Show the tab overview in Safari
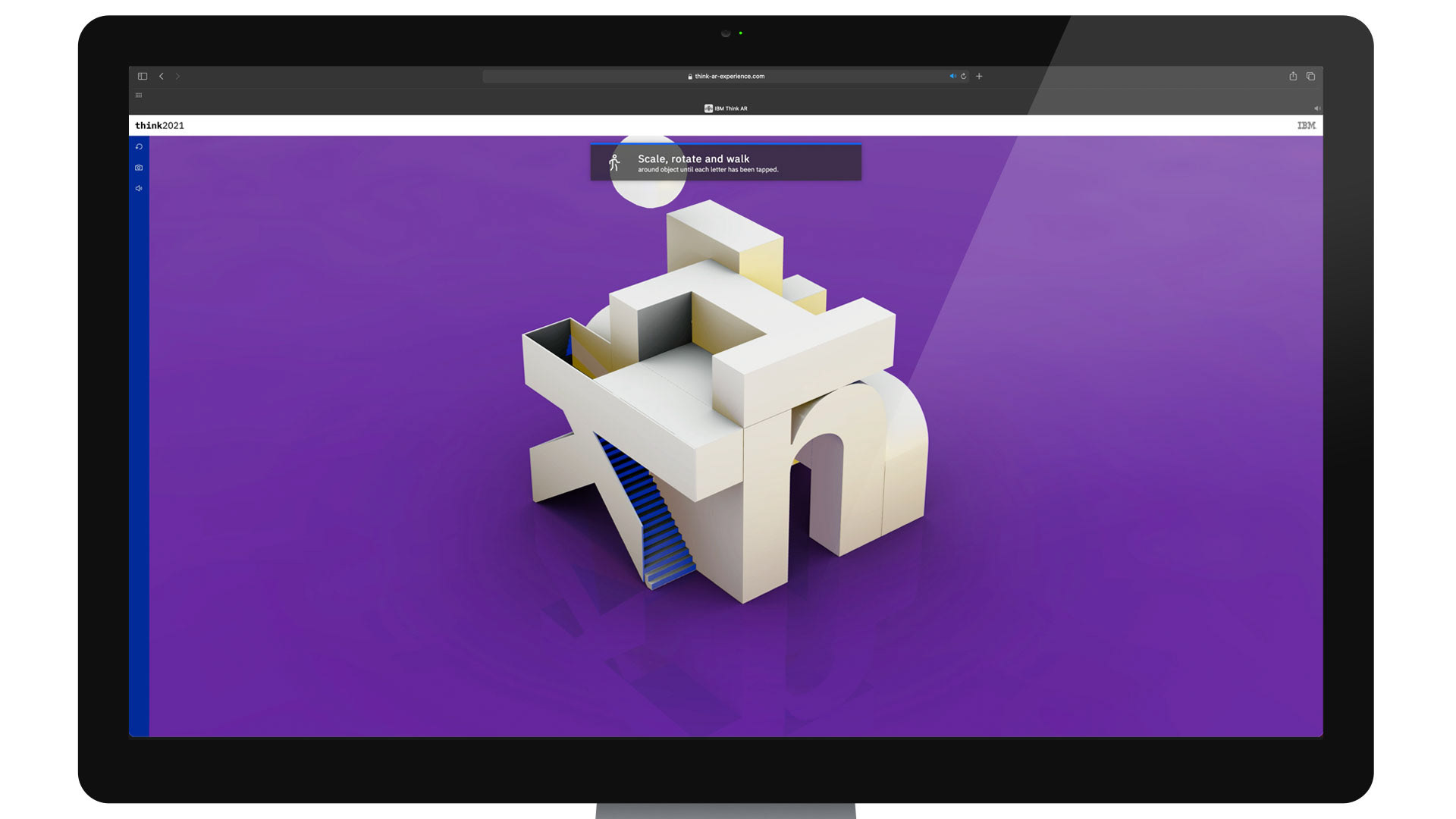Viewport: 1456px width, 819px height. pos(1310,77)
